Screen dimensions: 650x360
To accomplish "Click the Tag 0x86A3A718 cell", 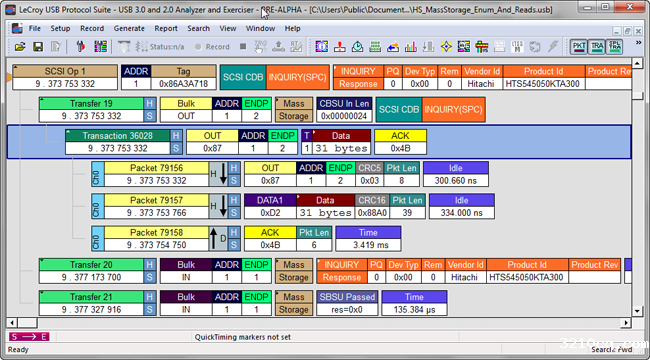I will pyautogui.click(x=184, y=78).
